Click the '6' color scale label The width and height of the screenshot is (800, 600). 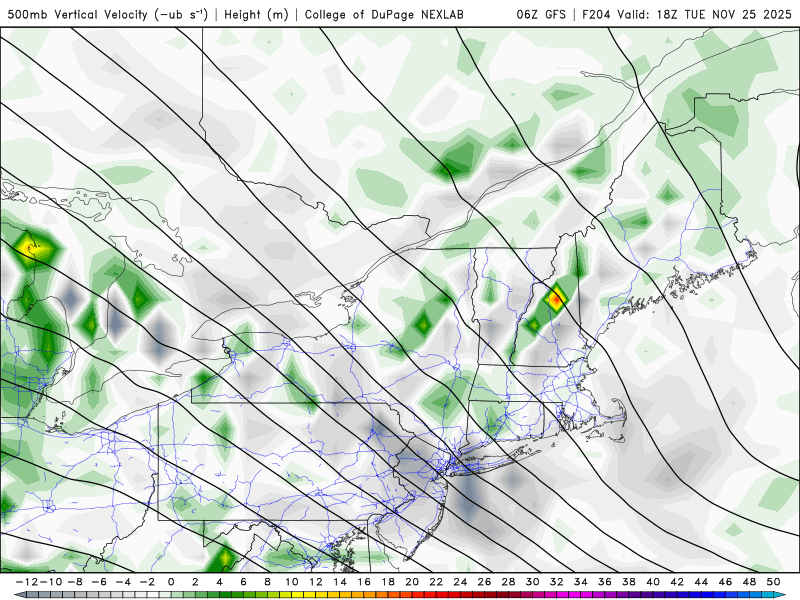coord(243,582)
